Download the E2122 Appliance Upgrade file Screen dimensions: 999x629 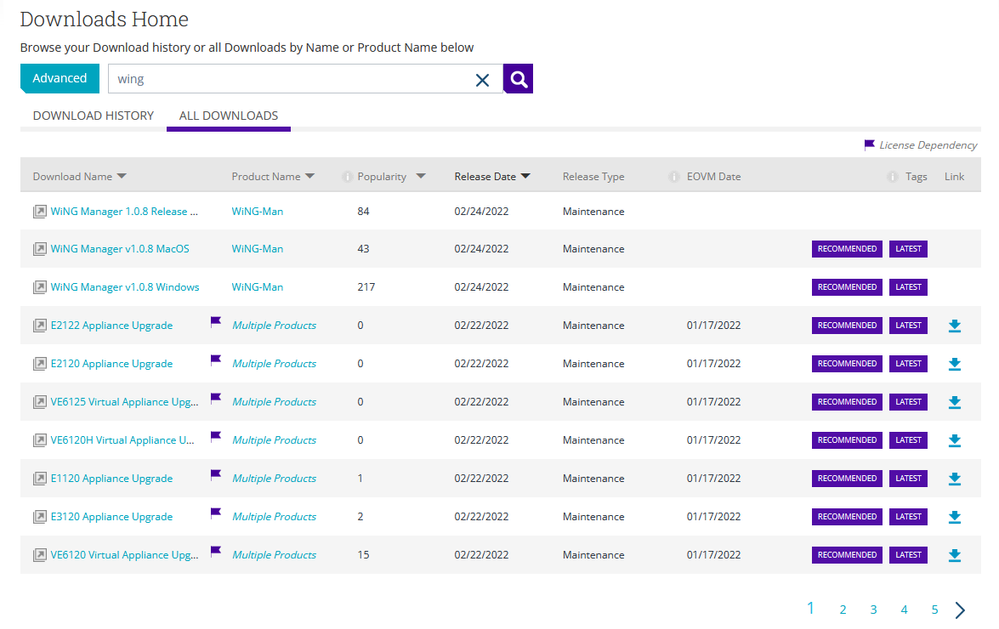pyautogui.click(x=954, y=326)
